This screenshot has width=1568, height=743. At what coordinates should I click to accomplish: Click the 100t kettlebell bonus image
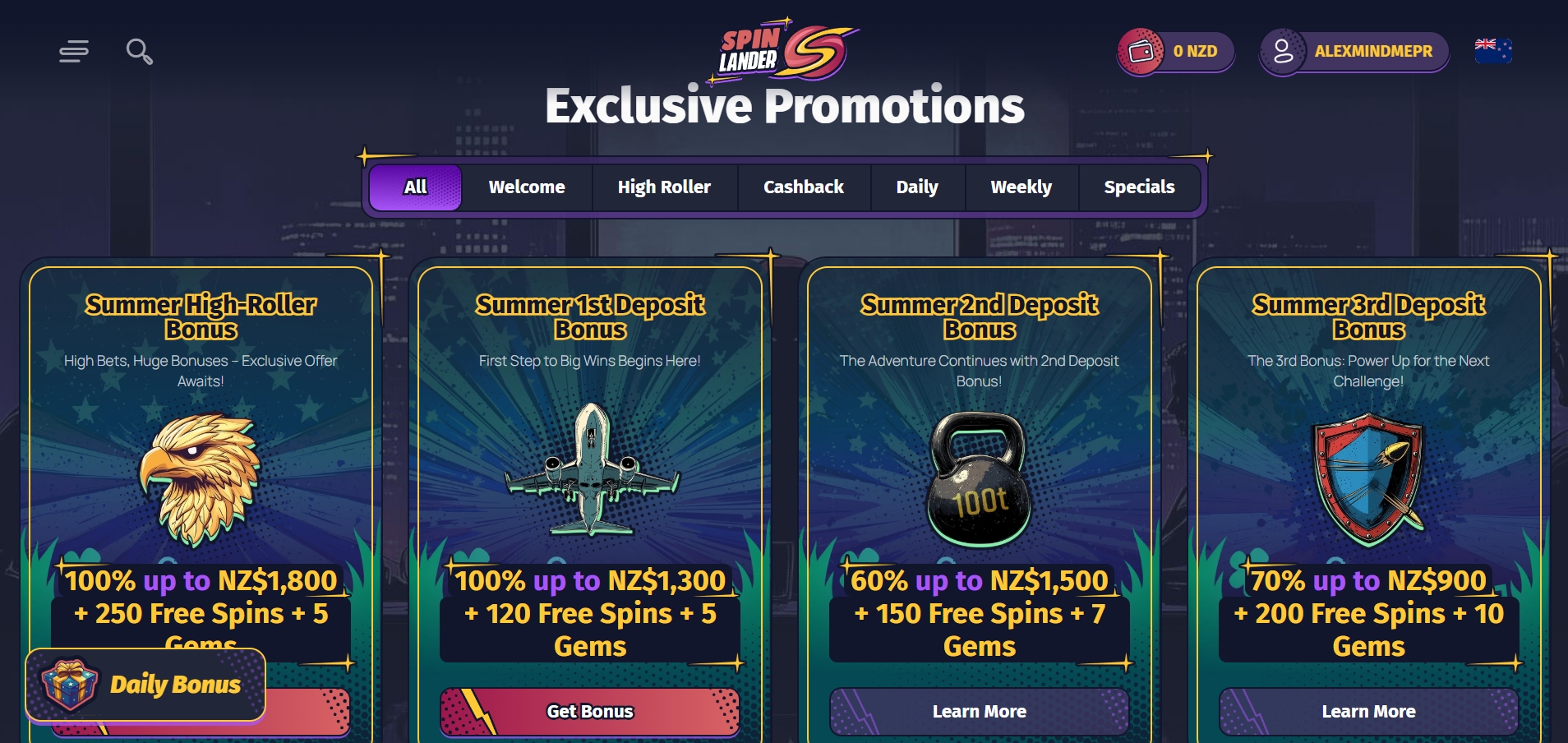[x=979, y=480]
